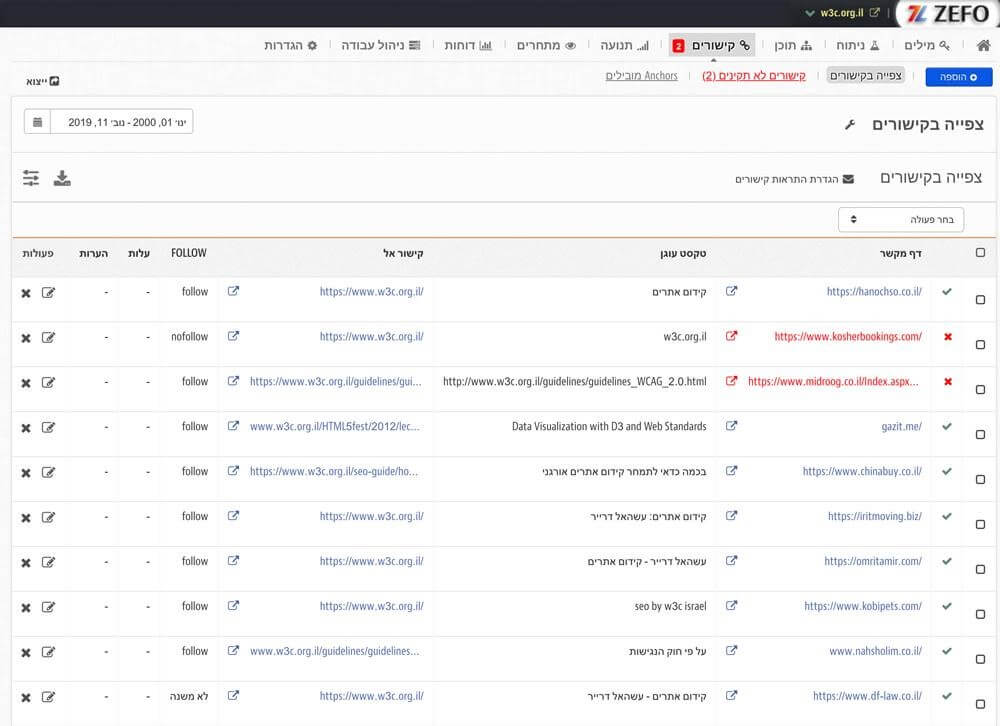Delete the df-law.co.il link row

pyautogui.click(x=26, y=698)
